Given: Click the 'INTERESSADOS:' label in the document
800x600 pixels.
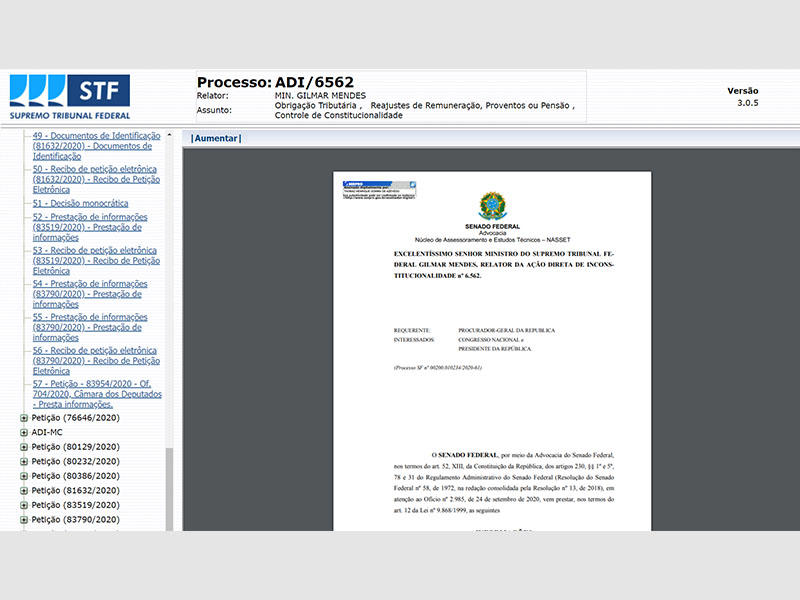Looking at the screenshot, I should (414, 340).
